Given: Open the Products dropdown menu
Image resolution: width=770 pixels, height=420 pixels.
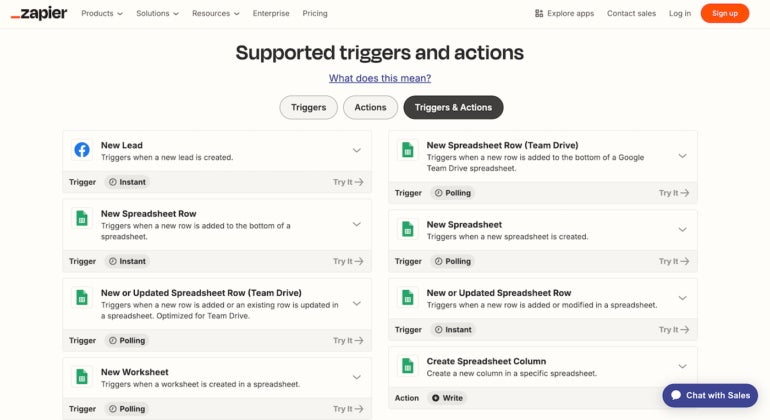Looking at the screenshot, I should pos(102,13).
